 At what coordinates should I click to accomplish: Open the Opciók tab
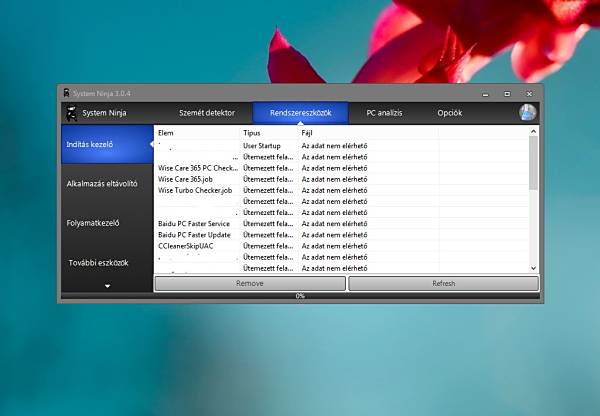pos(449,113)
